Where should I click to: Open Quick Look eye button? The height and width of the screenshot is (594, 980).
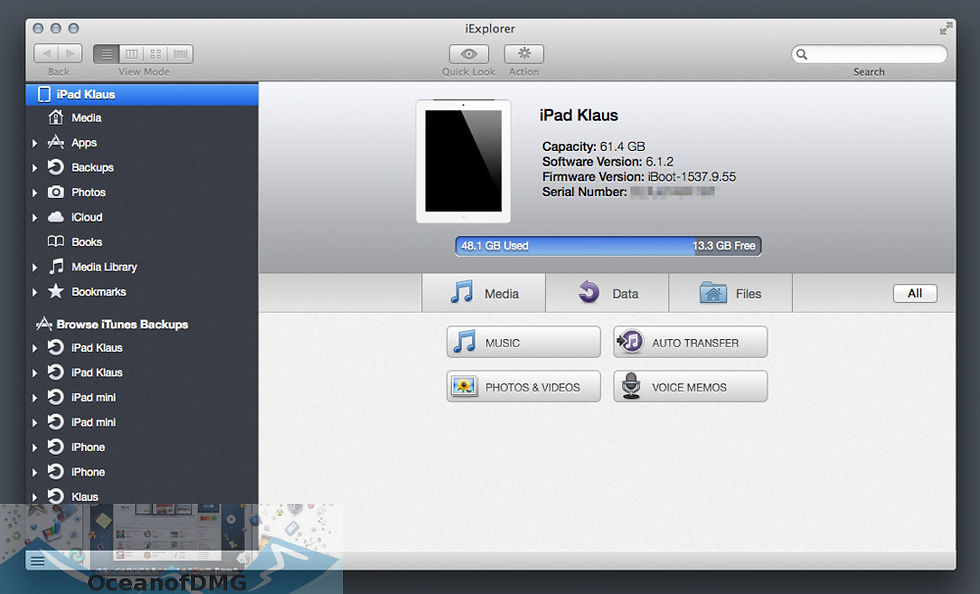click(x=469, y=54)
